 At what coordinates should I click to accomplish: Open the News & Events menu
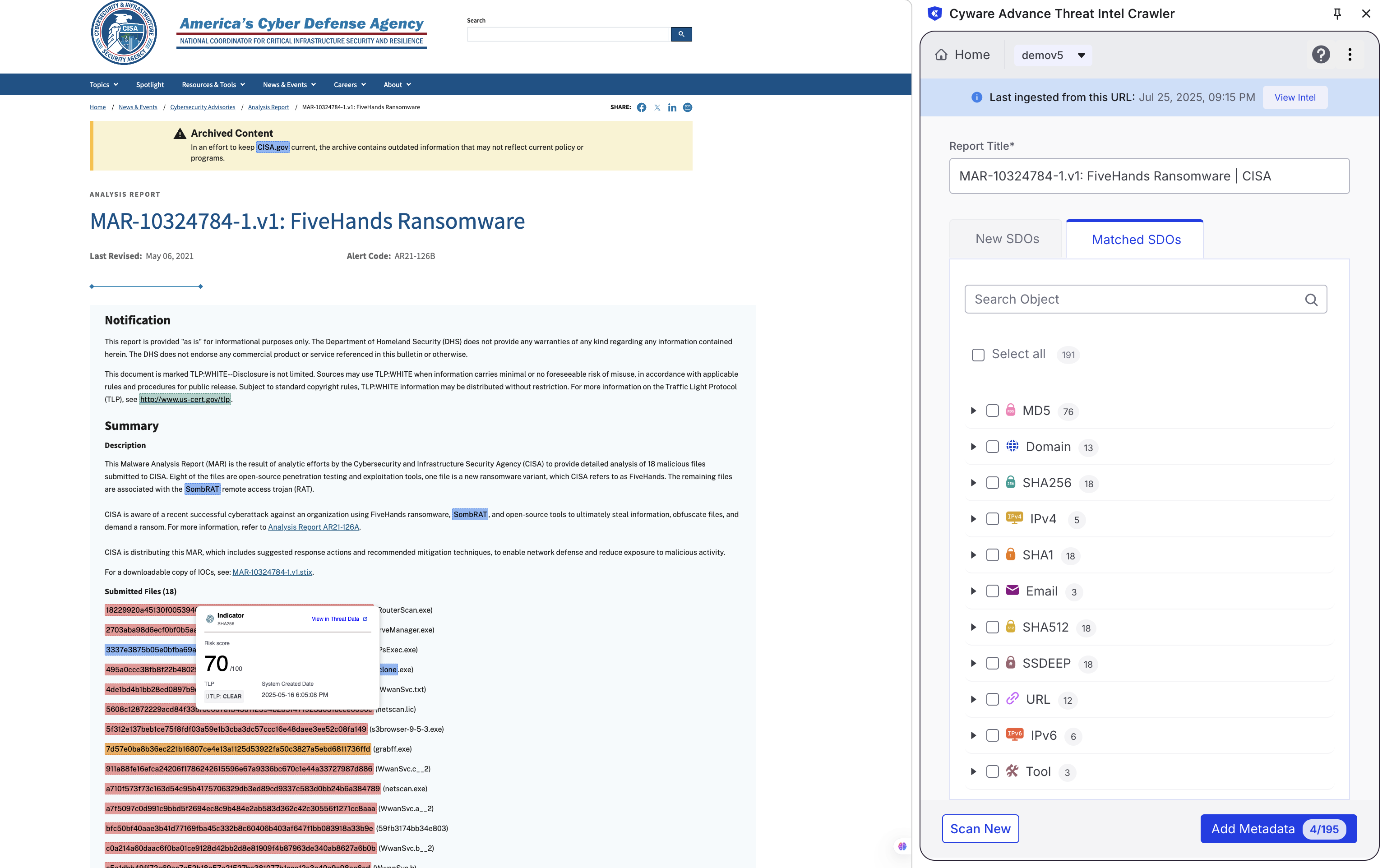point(289,84)
